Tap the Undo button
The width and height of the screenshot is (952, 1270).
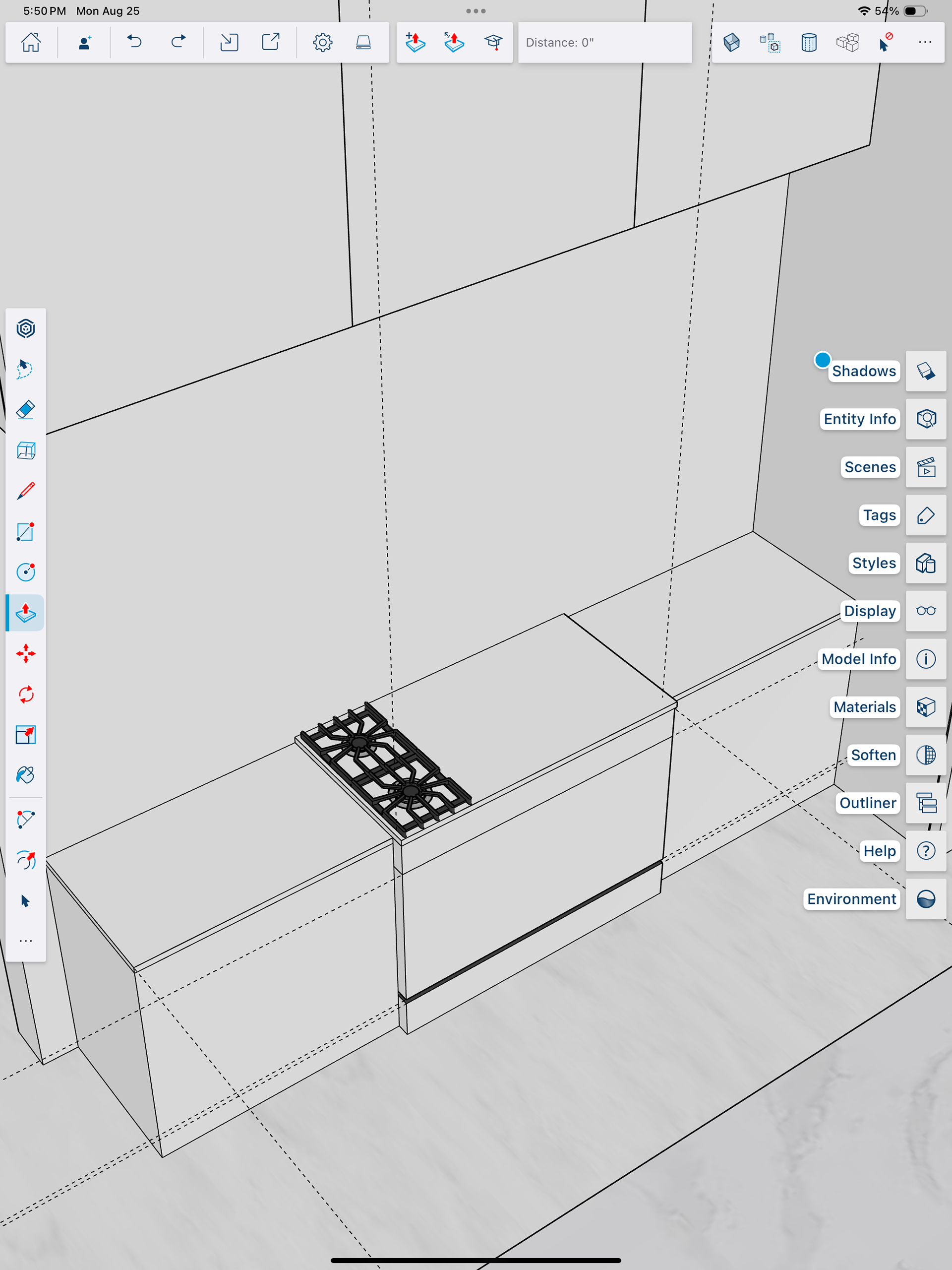134,43
